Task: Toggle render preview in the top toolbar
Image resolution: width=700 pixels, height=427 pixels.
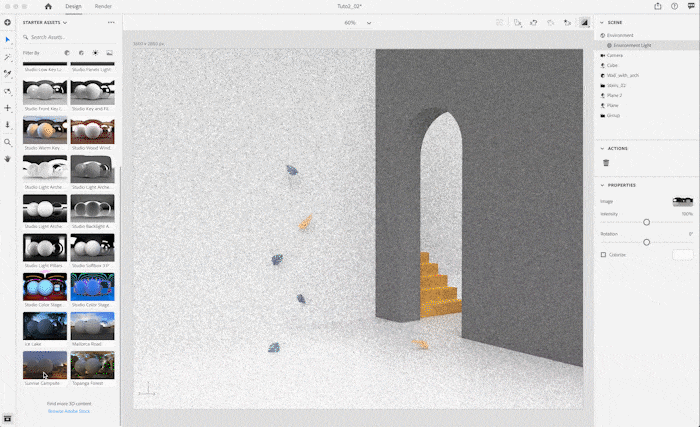Action: [584, 22]
